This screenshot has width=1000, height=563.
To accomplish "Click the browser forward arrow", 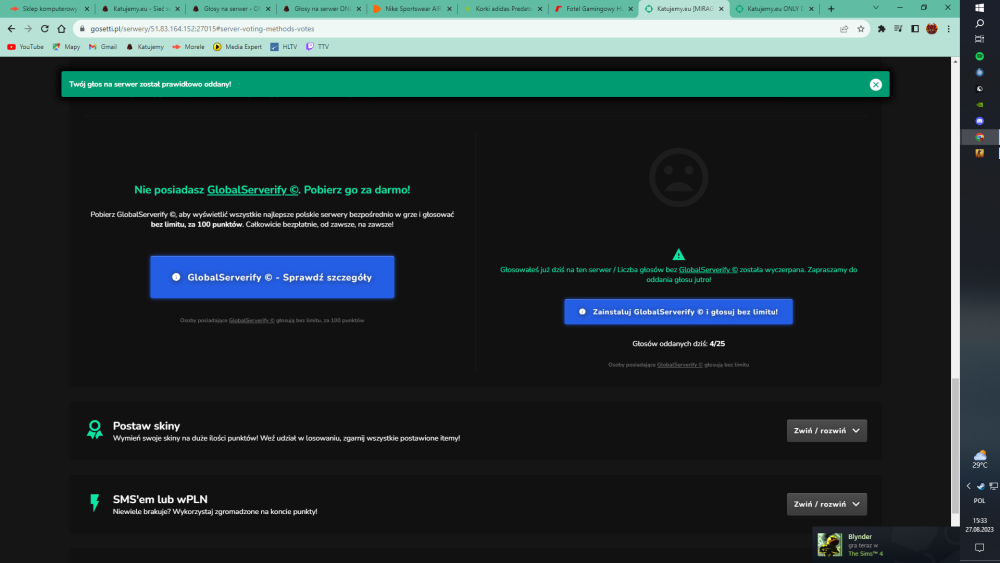I will pyautogui.click(x=28, y=29).
